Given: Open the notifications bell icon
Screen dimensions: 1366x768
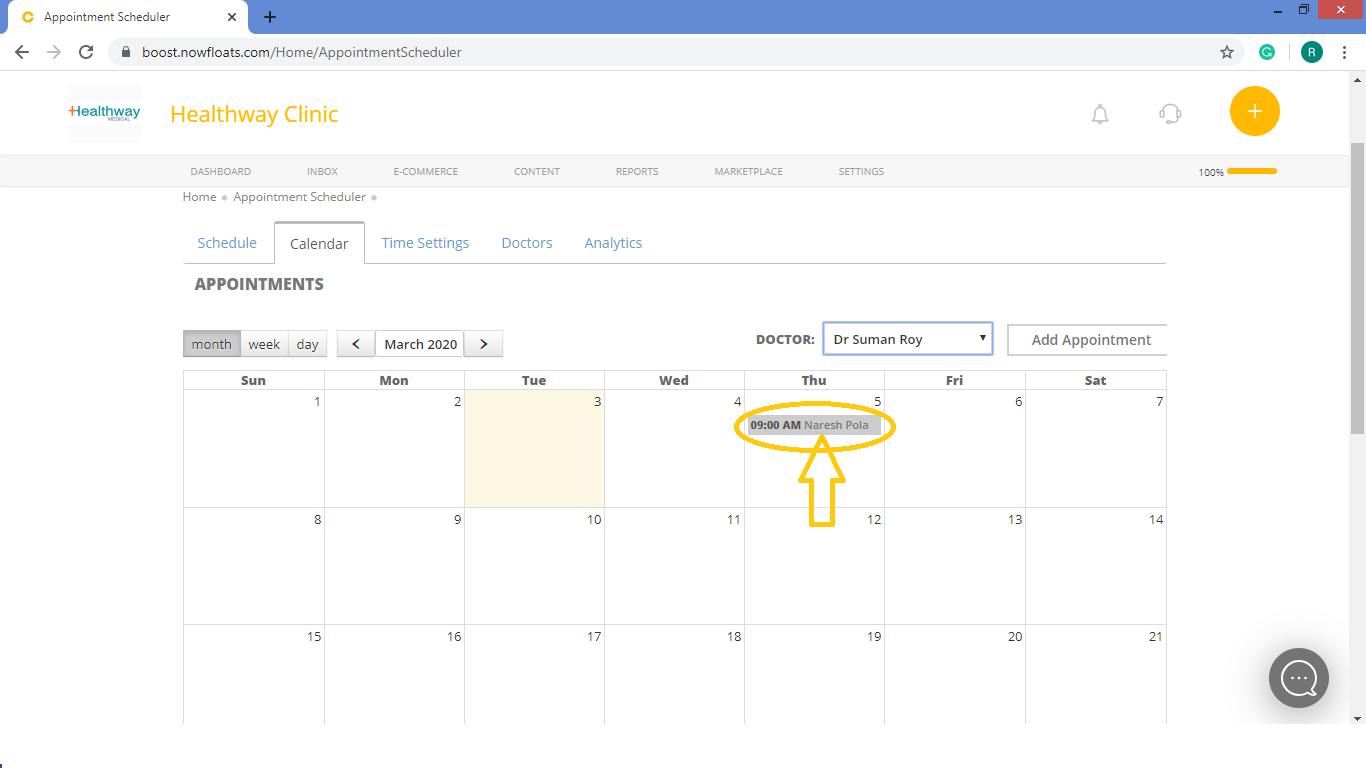Looking at the screenshot, I should (1100, 114).
